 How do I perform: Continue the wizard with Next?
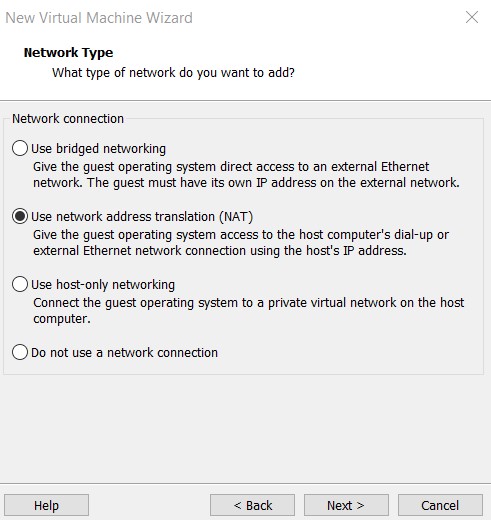point(346,505)
